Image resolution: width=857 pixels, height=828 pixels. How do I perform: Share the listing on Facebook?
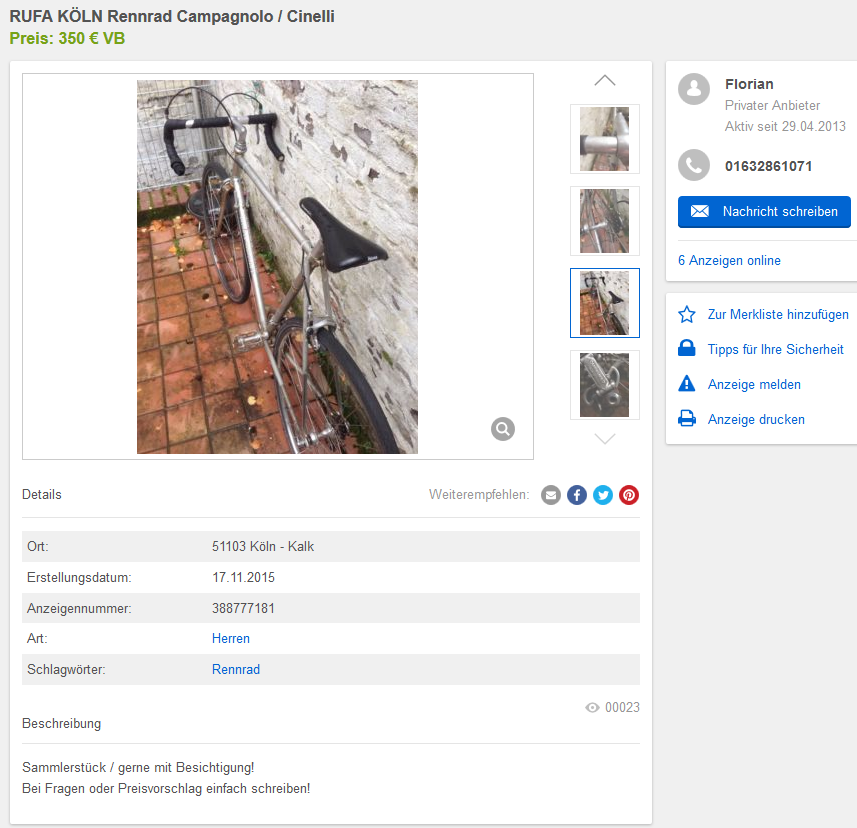(577, 495)
